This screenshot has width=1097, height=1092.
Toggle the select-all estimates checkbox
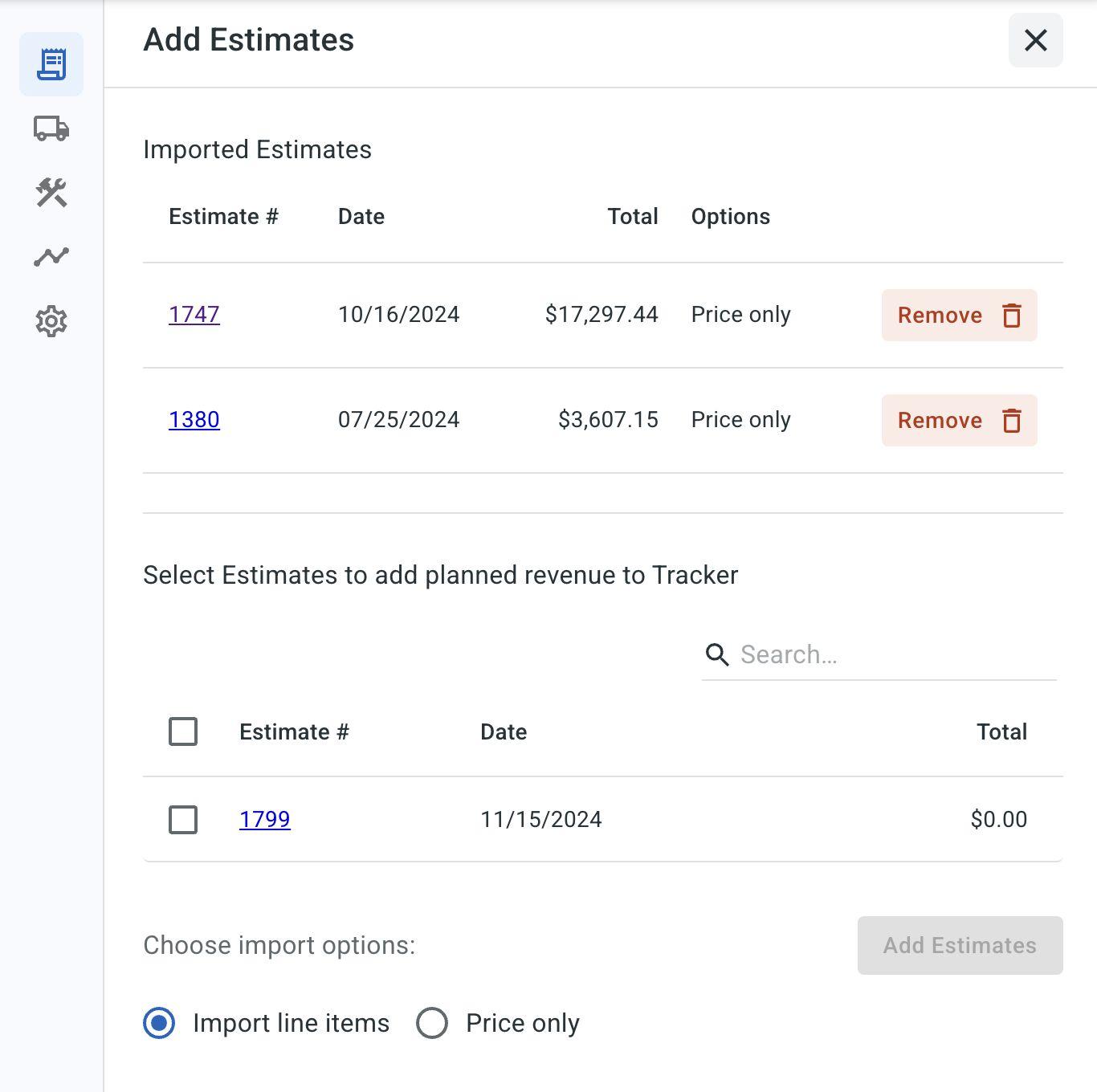[183, 731]
